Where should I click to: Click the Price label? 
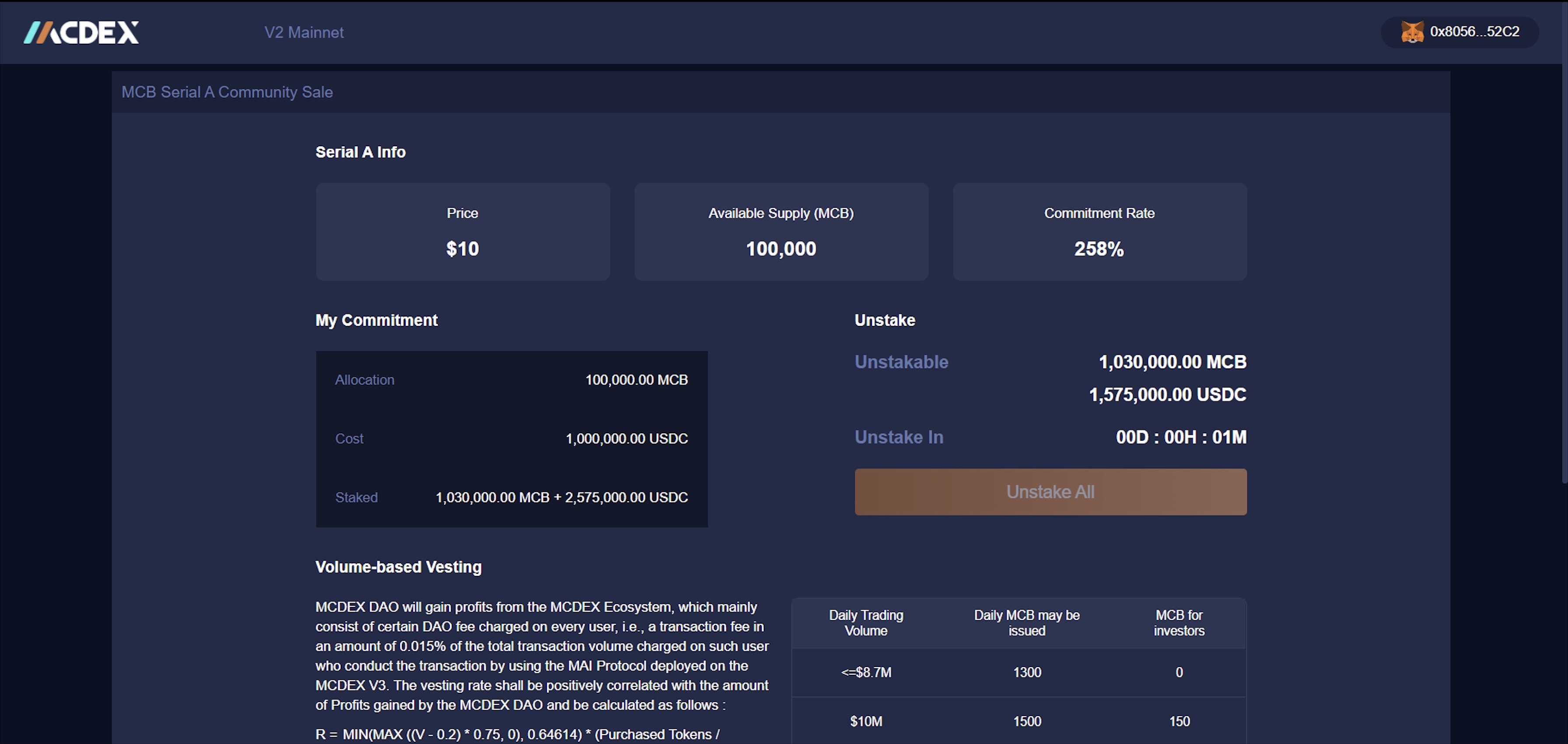pos(462,213)
